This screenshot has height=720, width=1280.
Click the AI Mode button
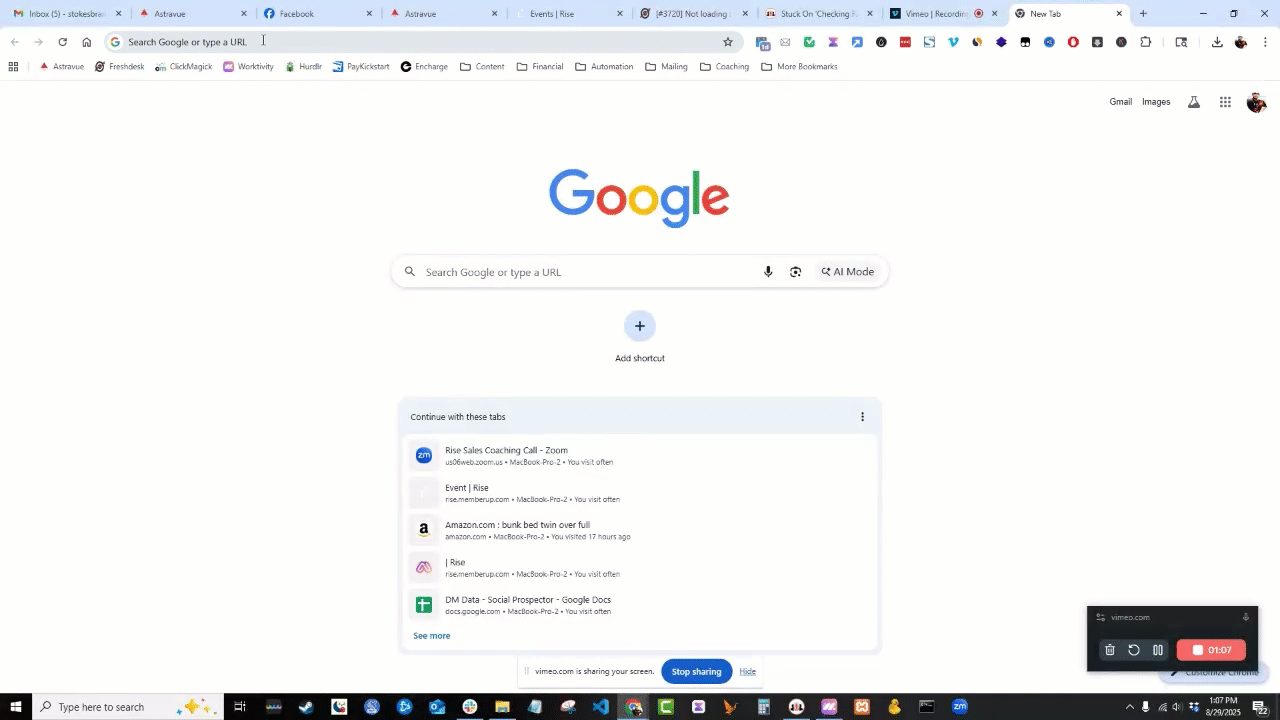(x=848, y=272)
